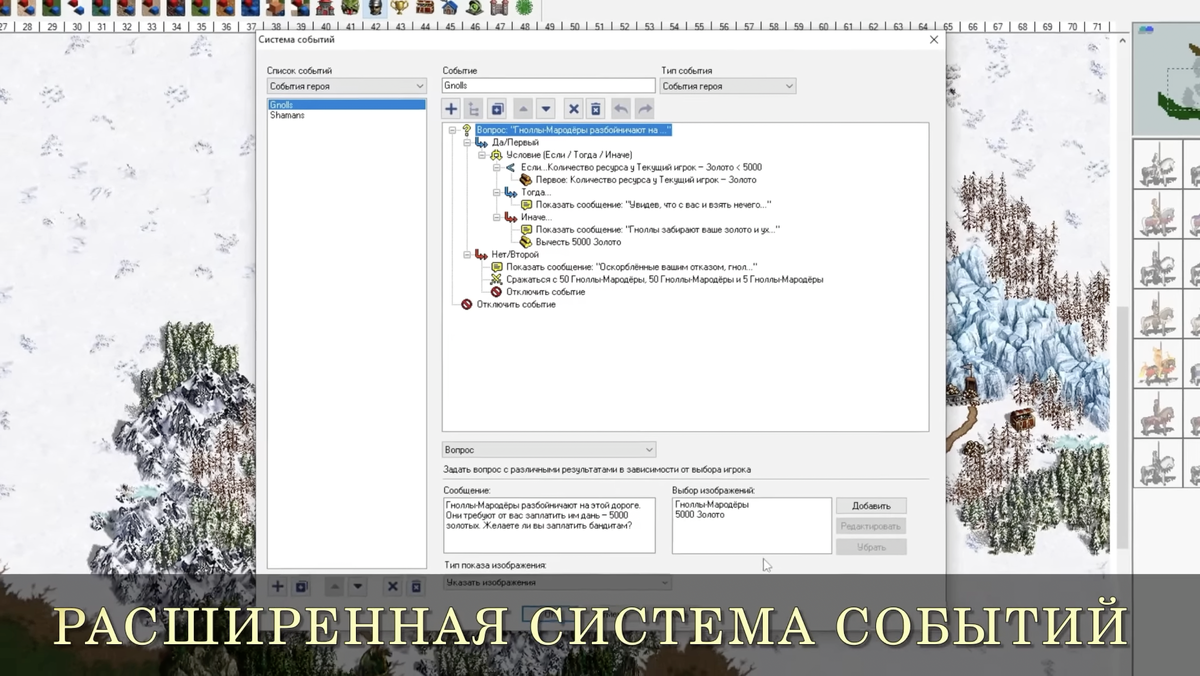Select the treasure chest icon in top toolbar
This screenshot has width=1200, height=676.
[426, 9]
